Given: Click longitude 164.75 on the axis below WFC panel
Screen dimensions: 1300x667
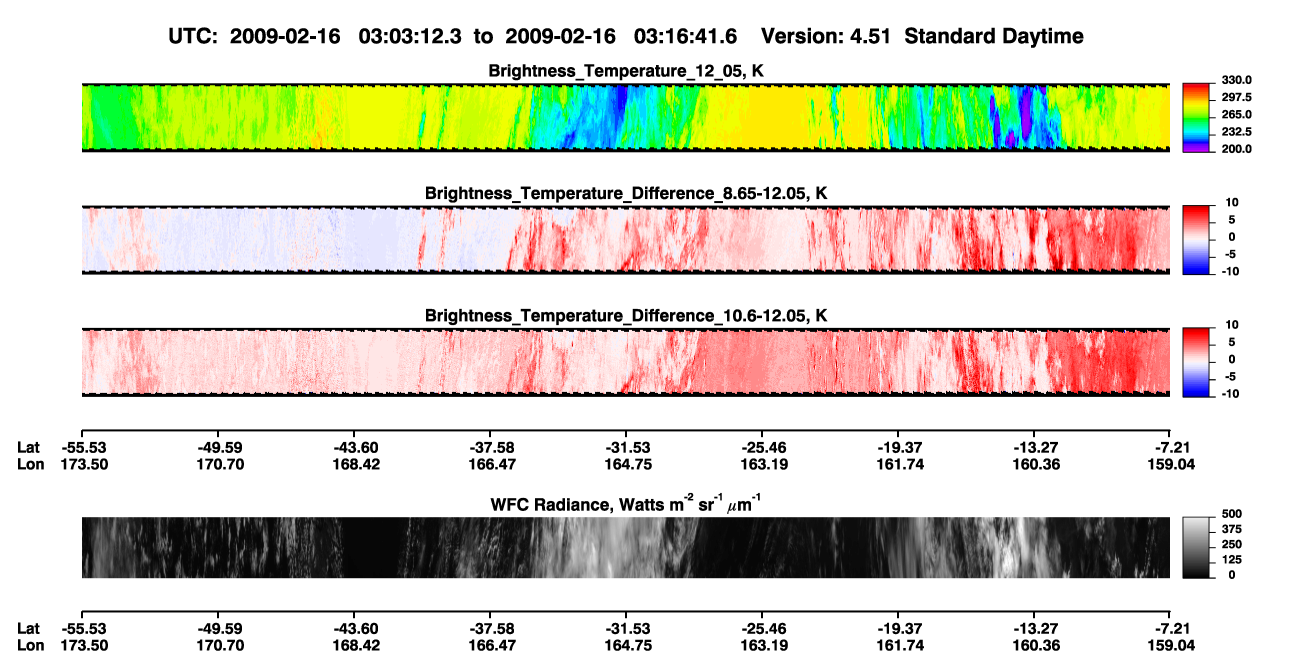Looking at the screenshot, I should point(626,644).
